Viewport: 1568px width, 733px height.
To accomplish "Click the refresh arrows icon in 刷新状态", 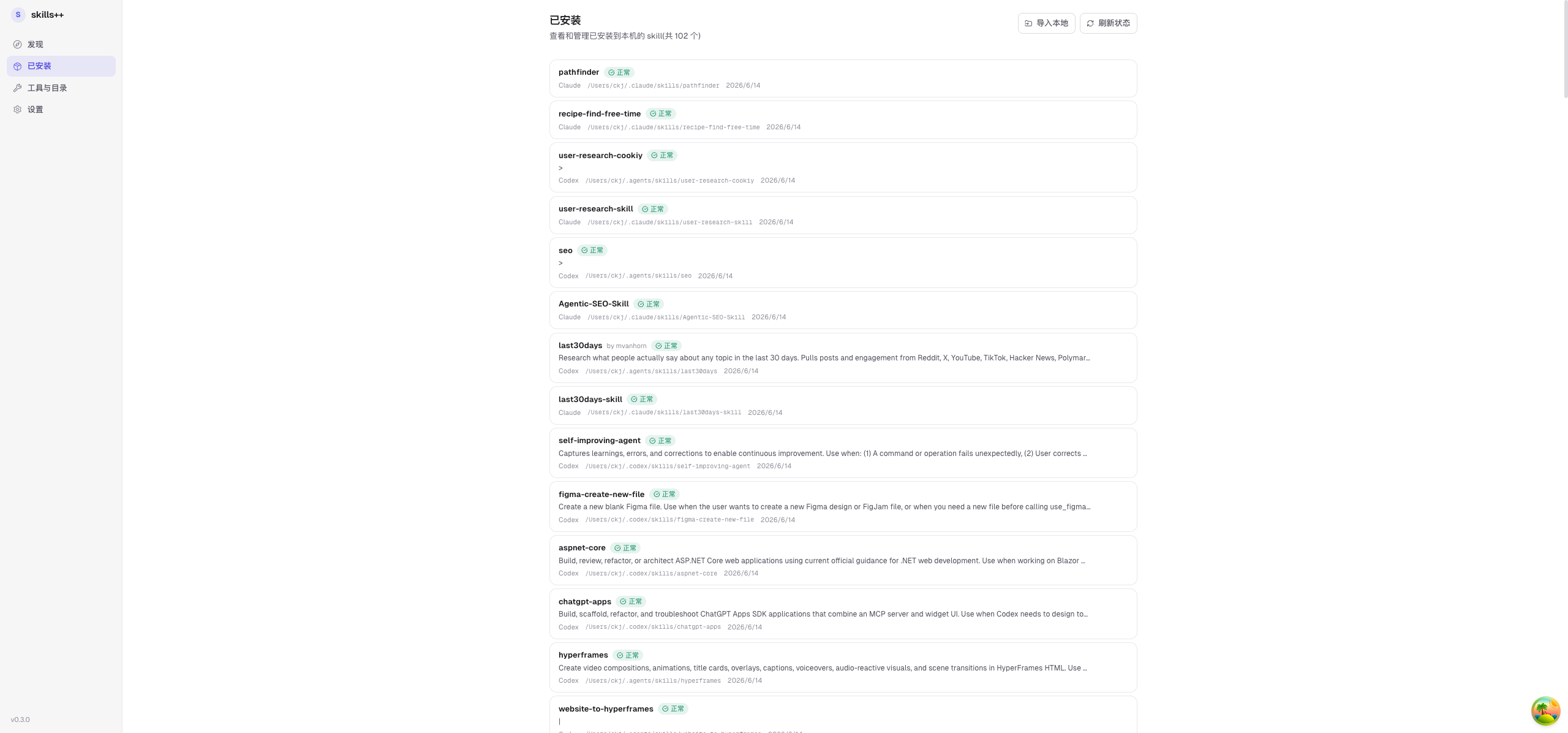I will (1090, 23).
